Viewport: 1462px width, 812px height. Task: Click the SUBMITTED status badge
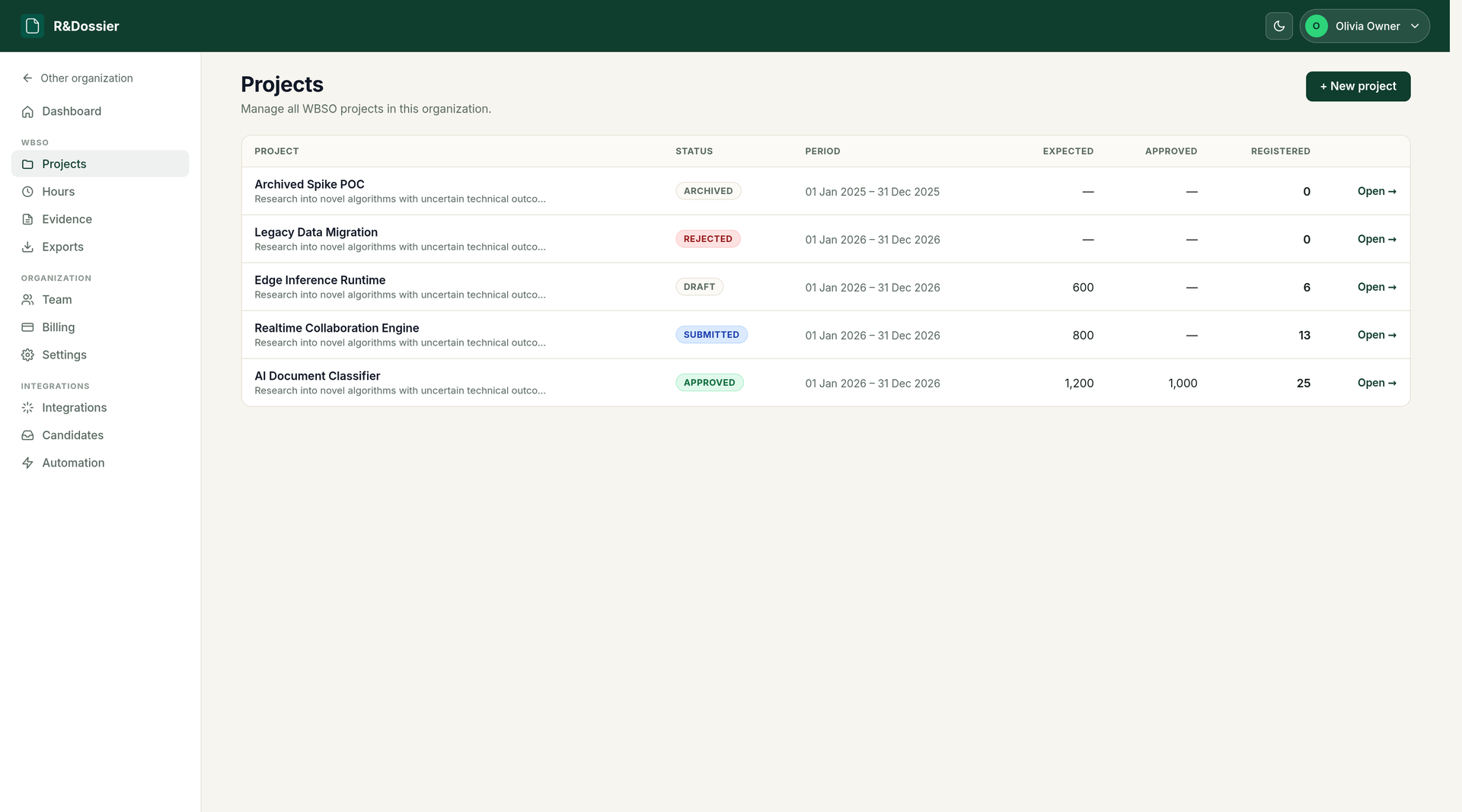click(711, 335)
